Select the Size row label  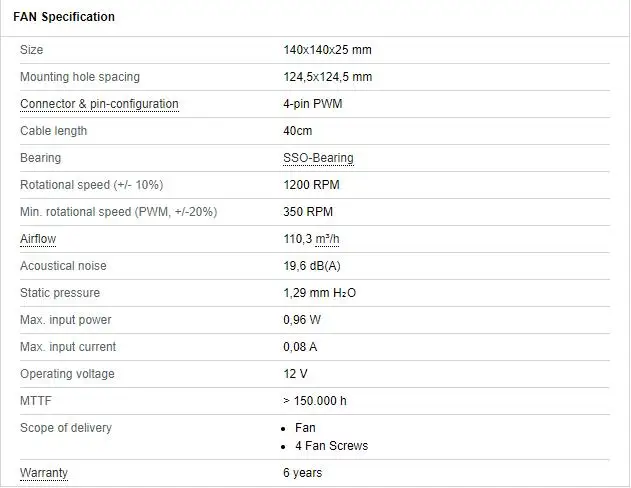32,50
